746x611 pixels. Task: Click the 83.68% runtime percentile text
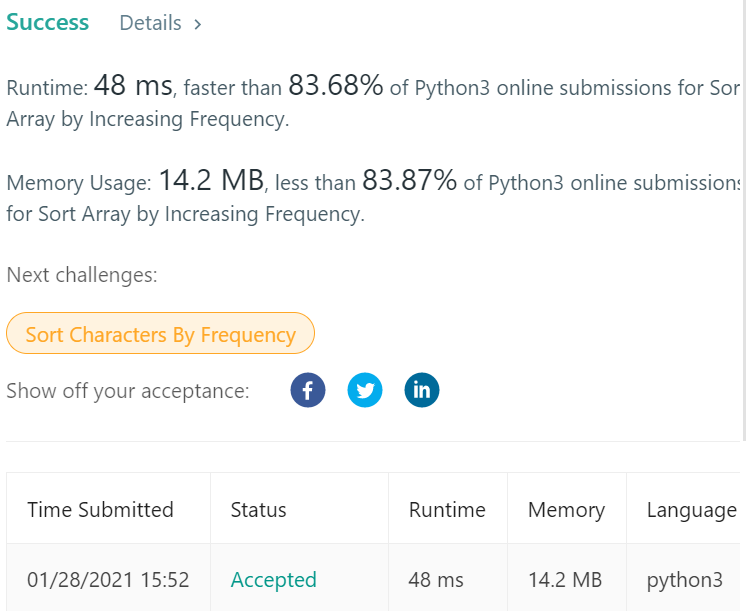[x=335, y=87]
